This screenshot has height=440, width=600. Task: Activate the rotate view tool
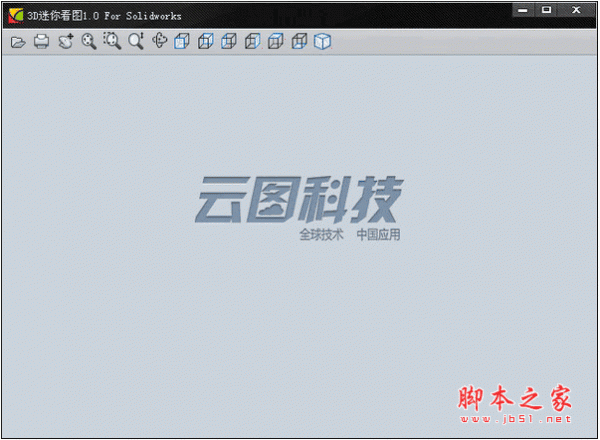(159, 40)
